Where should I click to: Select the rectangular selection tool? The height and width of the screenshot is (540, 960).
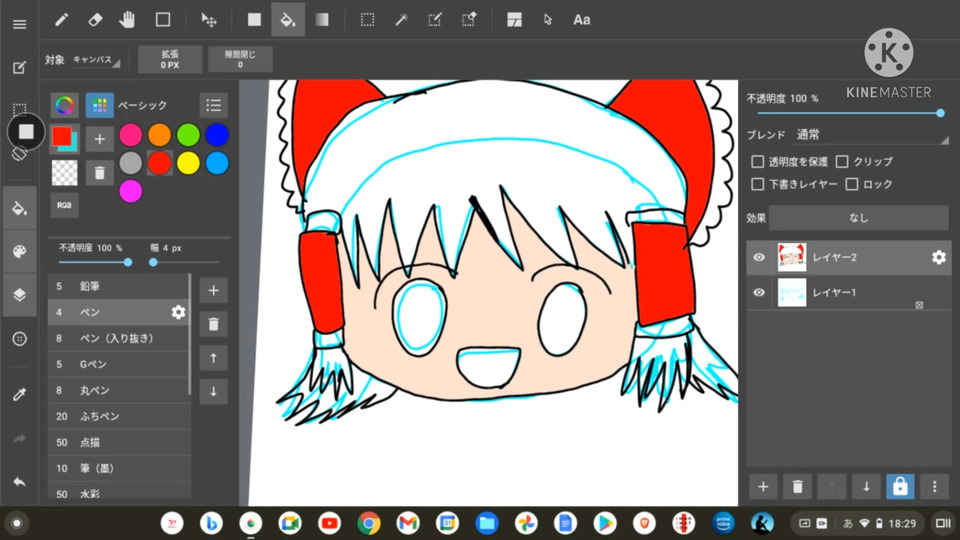(x=367, y=20)
